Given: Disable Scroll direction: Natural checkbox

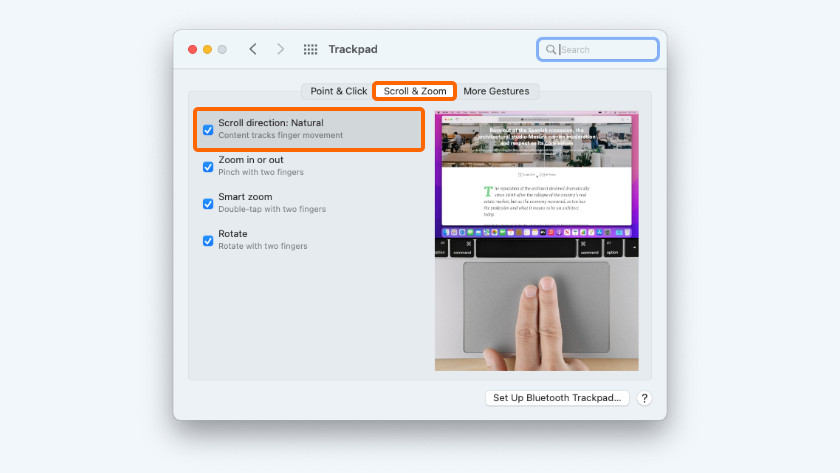Looking at the screenshot, I should [x=208, y=130].
